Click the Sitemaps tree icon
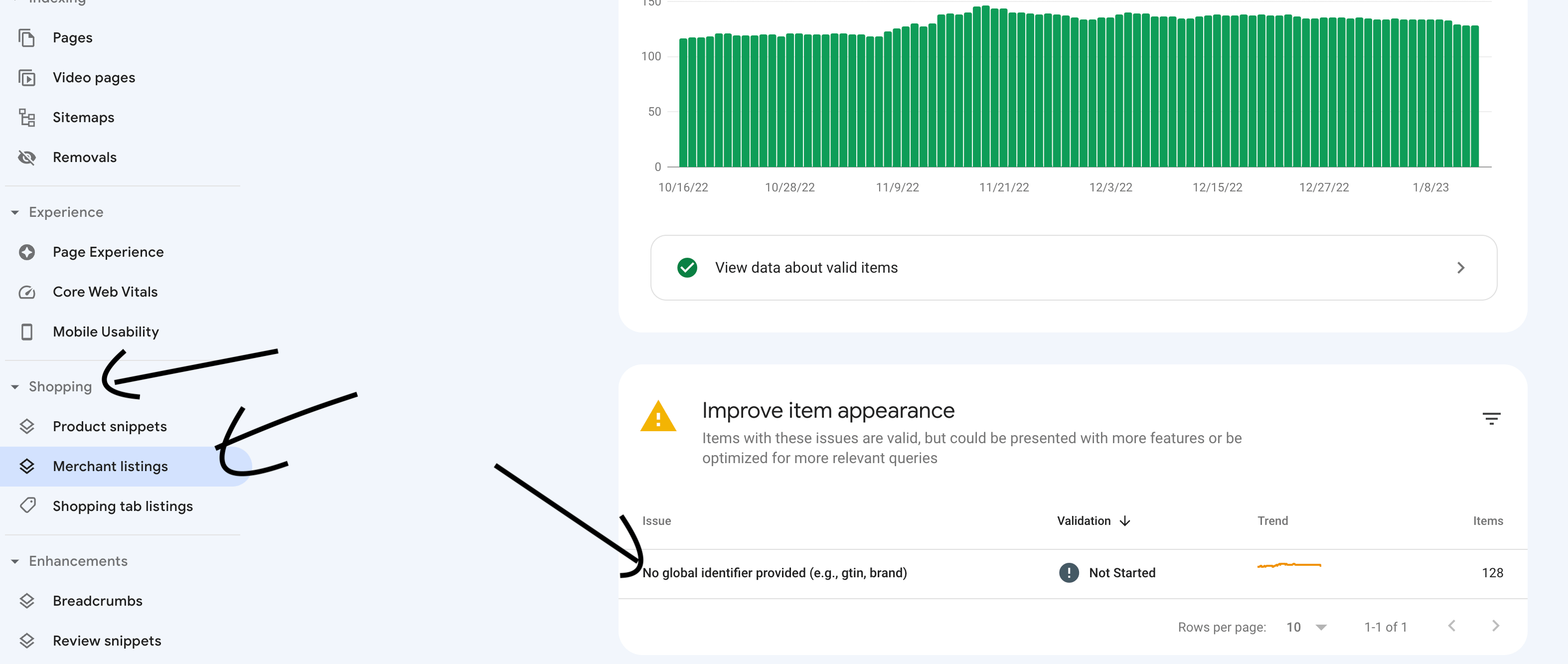The height and width of the screenshot is (664, 1568). click(27, 118)
